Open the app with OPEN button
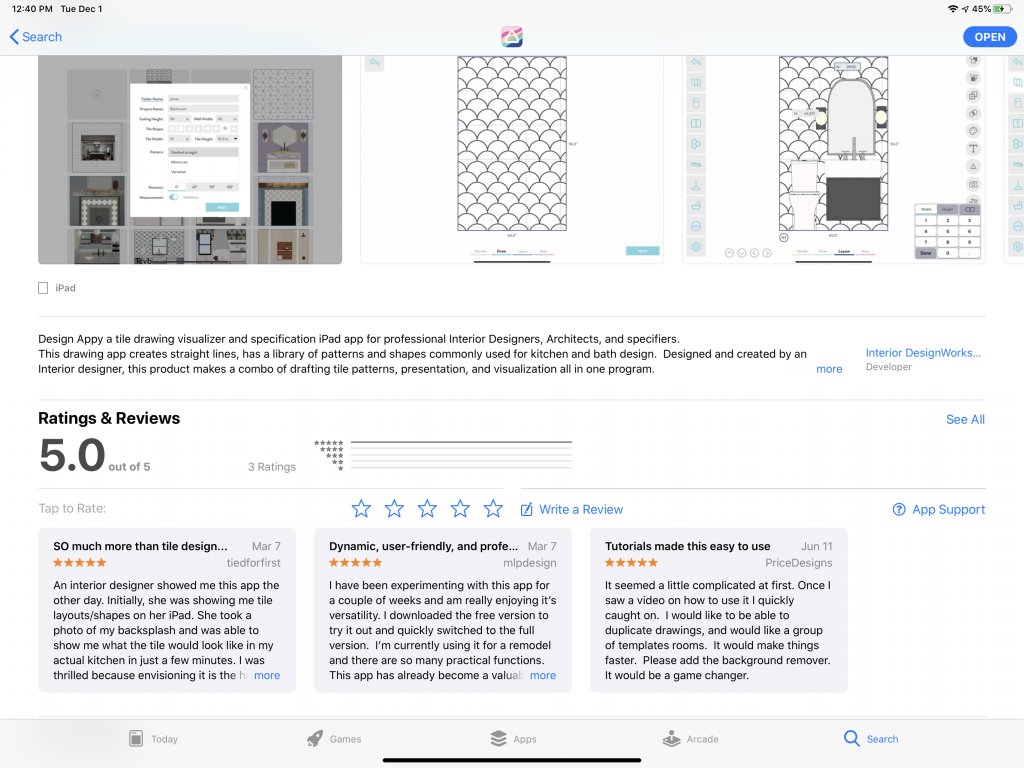 click(989, 37)
